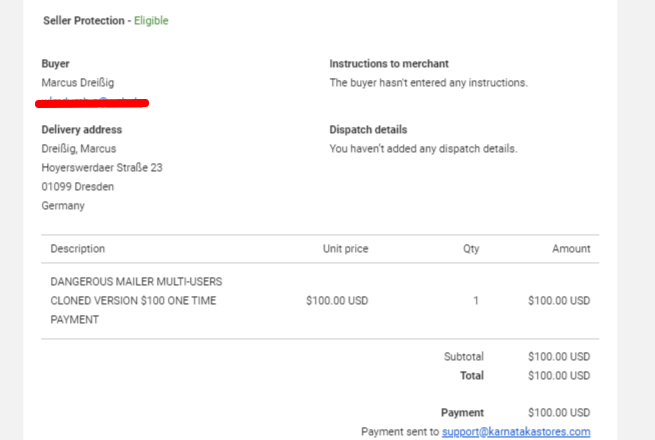This screenshot has height=440, width=655.
Task: Select the Germany country line
Action: (63, 206)
